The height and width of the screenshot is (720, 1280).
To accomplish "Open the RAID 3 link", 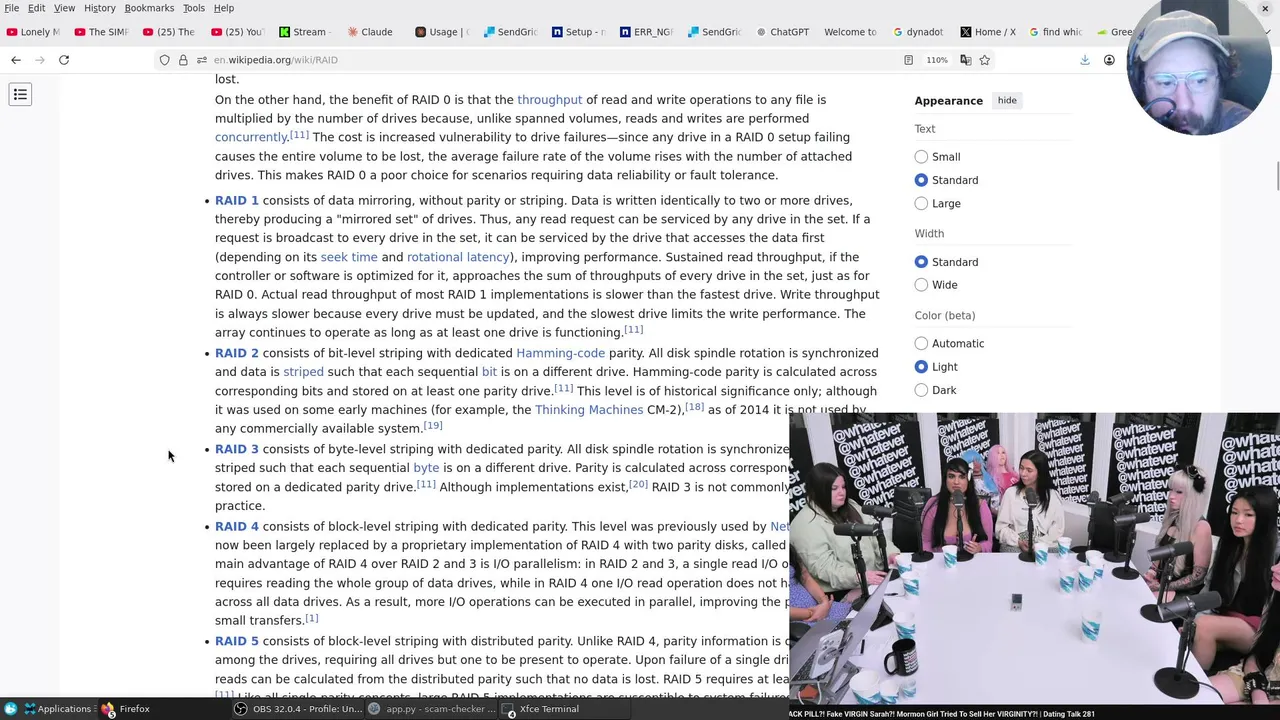I will (237, 449).
